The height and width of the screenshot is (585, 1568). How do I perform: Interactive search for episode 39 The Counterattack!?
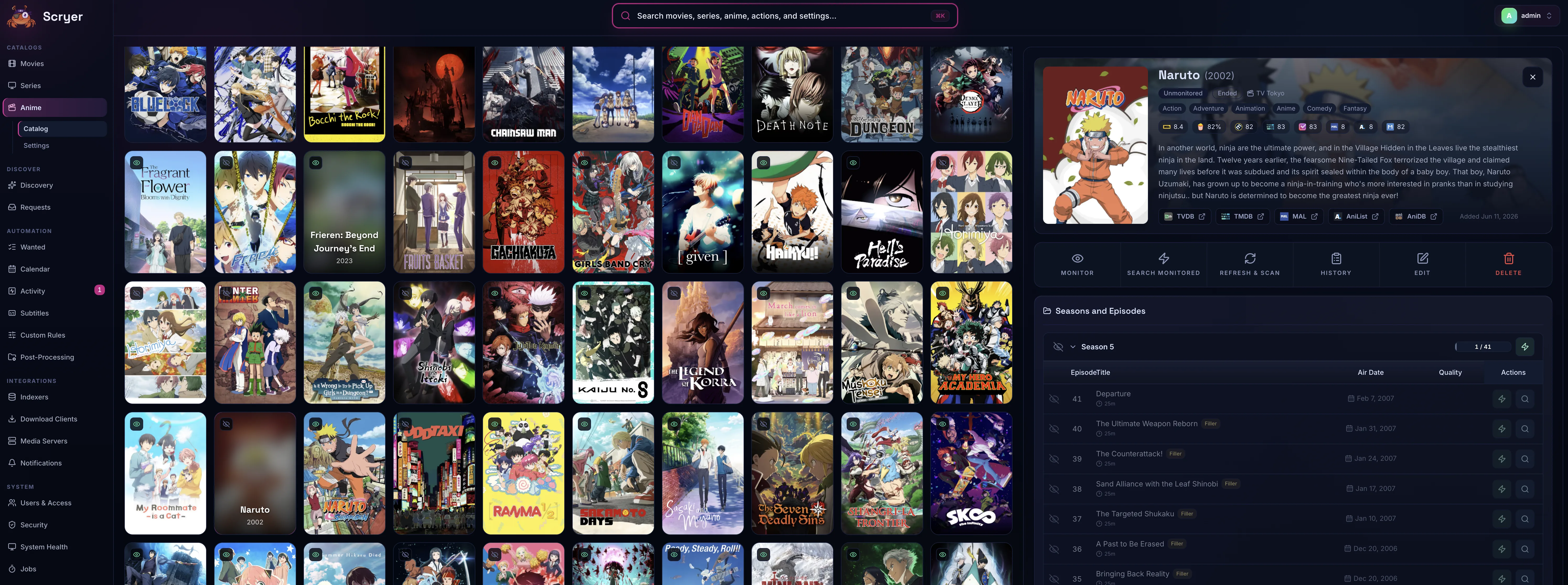pos(1525,459)
